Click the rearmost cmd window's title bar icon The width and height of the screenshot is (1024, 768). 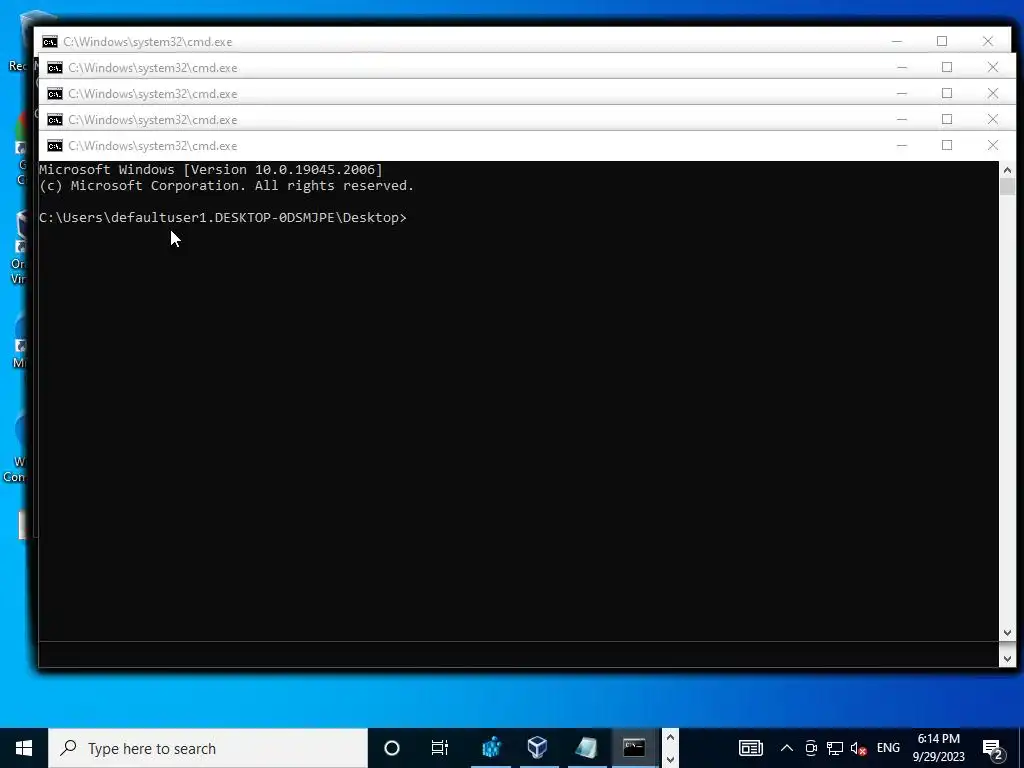pos(50,42)
